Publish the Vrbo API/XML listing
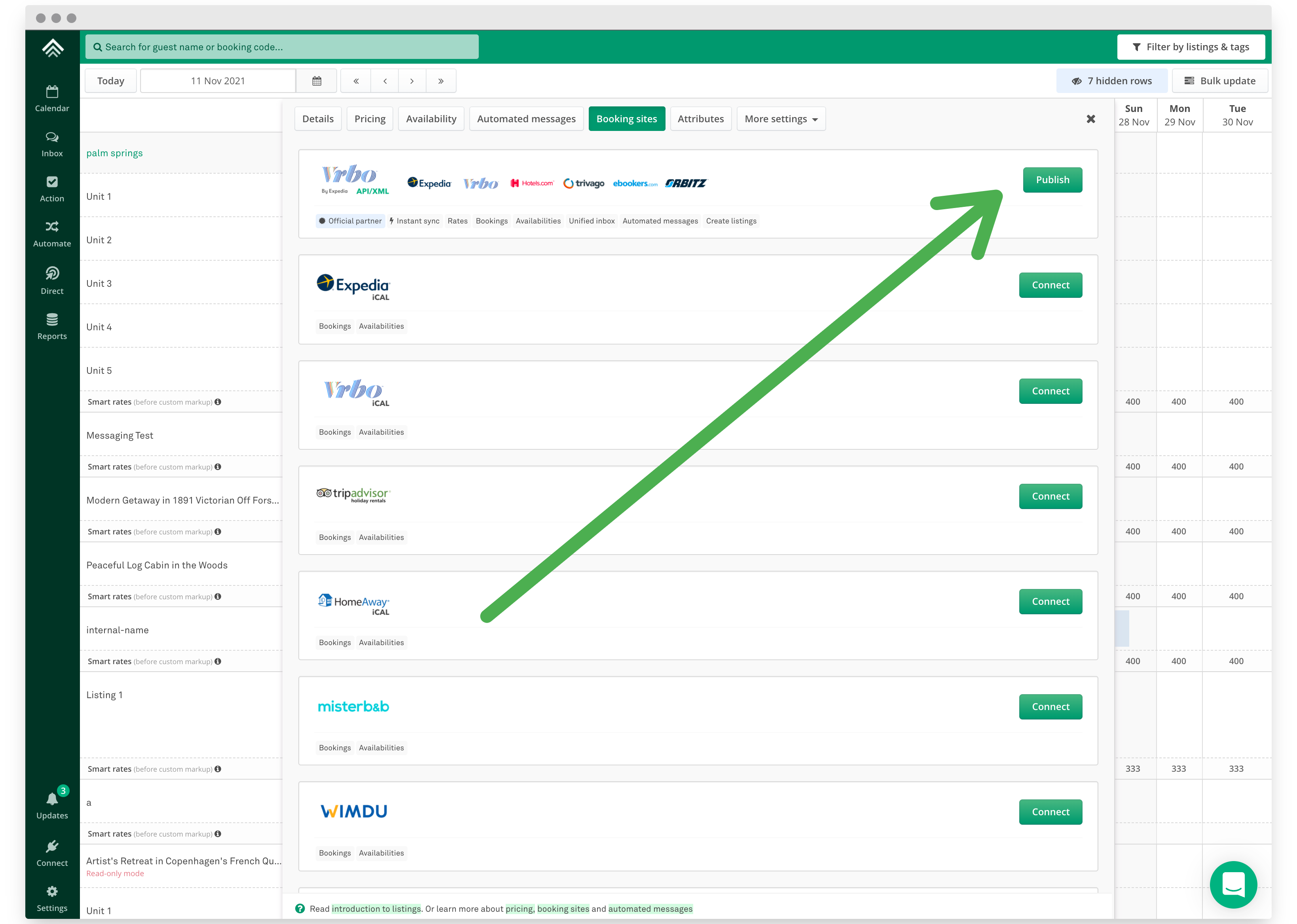 (1050, 179)
